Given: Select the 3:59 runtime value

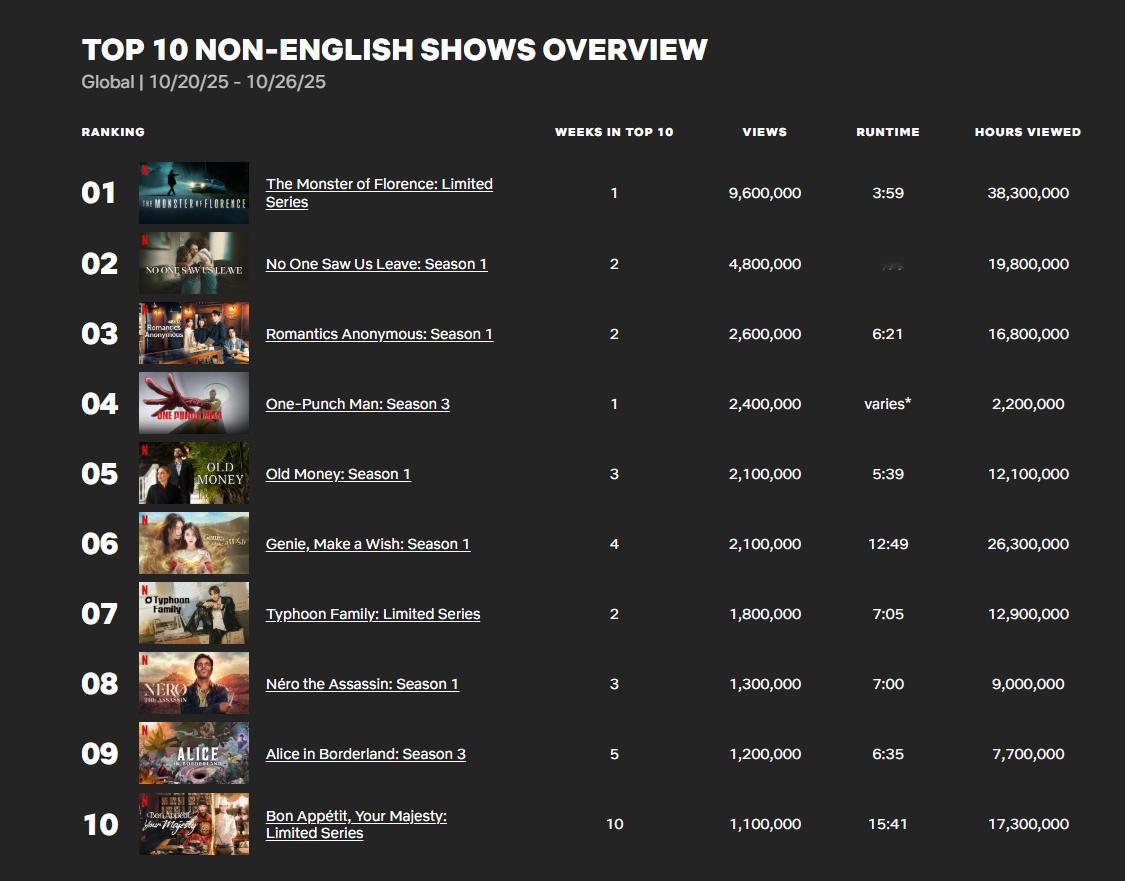Looking at the screenshot, I should click(888, 193).
